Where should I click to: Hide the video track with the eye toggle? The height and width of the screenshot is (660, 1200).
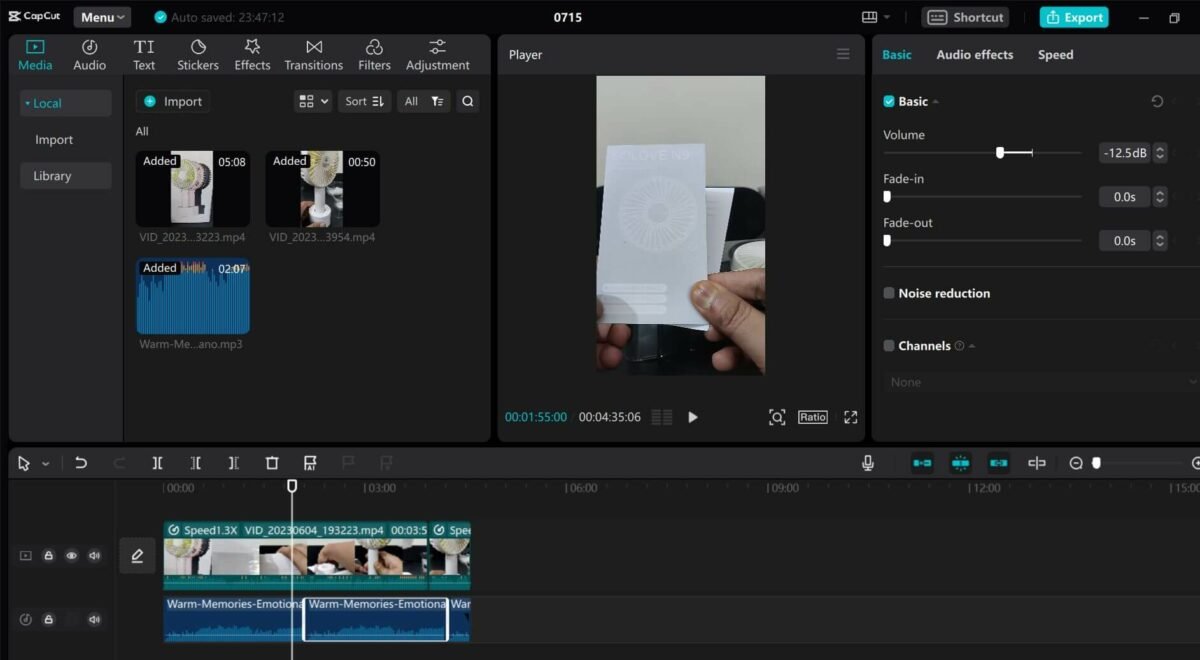pyautogui.click(x=70, y=555)
